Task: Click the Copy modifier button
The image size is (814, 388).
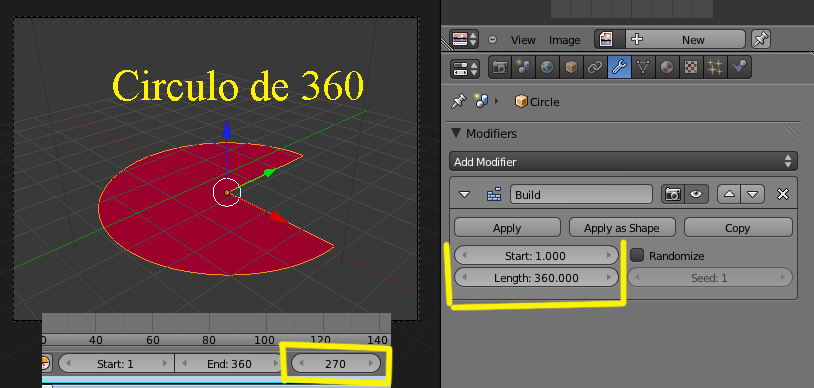Action: click(738, 228)
